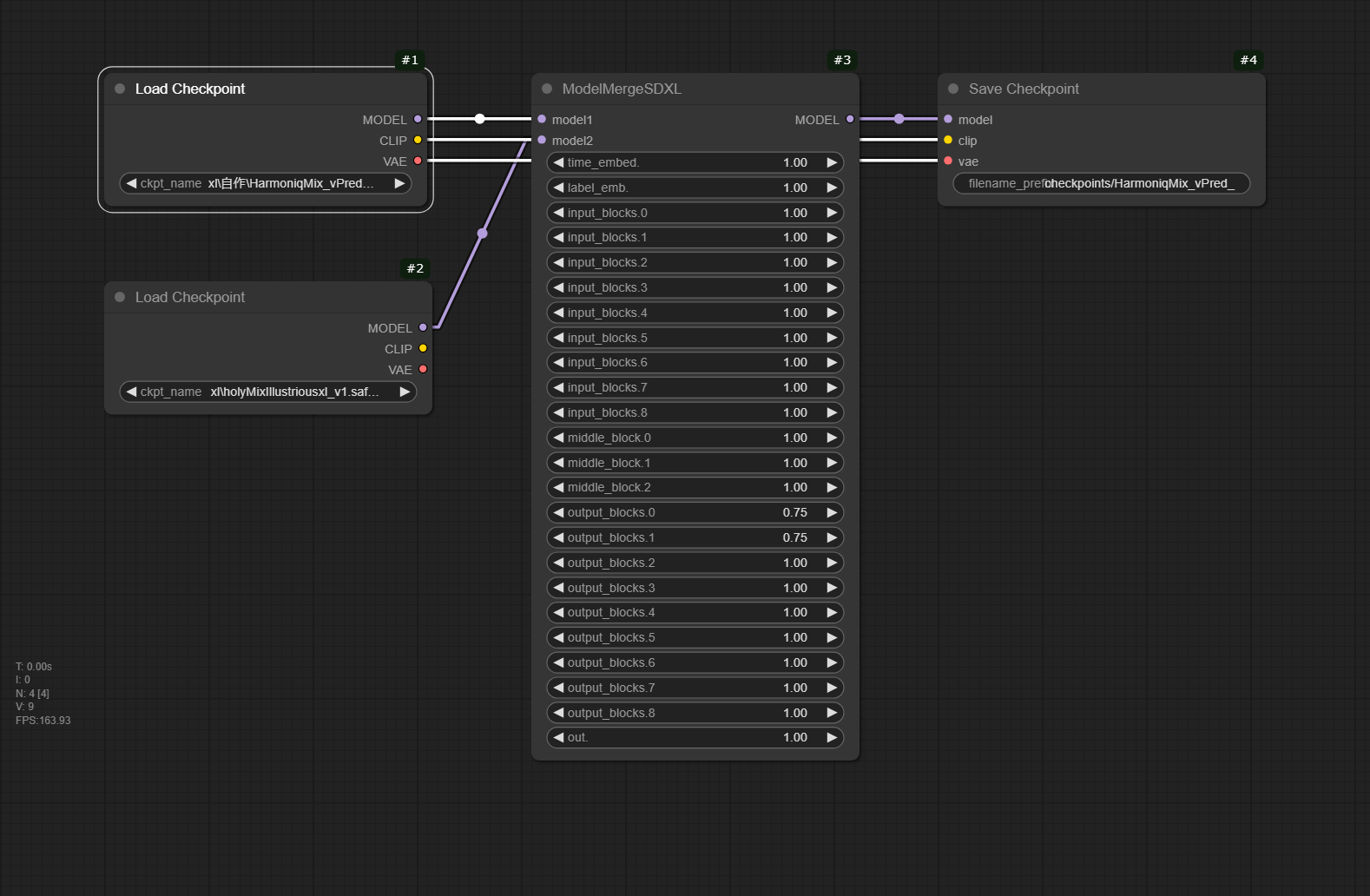1370x896 pixels.
Task: Toggle collapse dot on second Load Checkpoint node
Action: pos(120,297)
